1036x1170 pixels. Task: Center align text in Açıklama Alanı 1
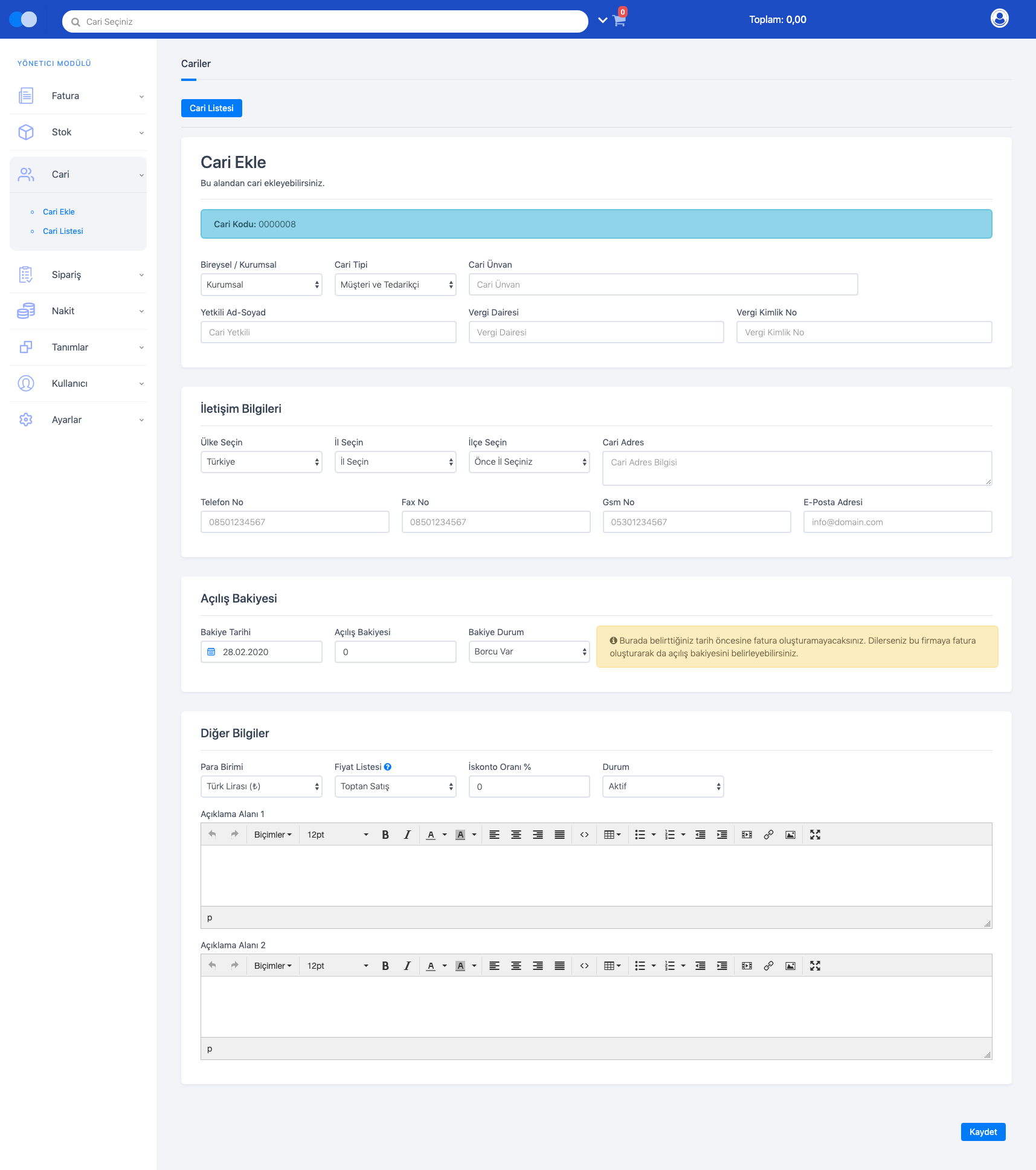pyautogui.click(x=516, y=835)
